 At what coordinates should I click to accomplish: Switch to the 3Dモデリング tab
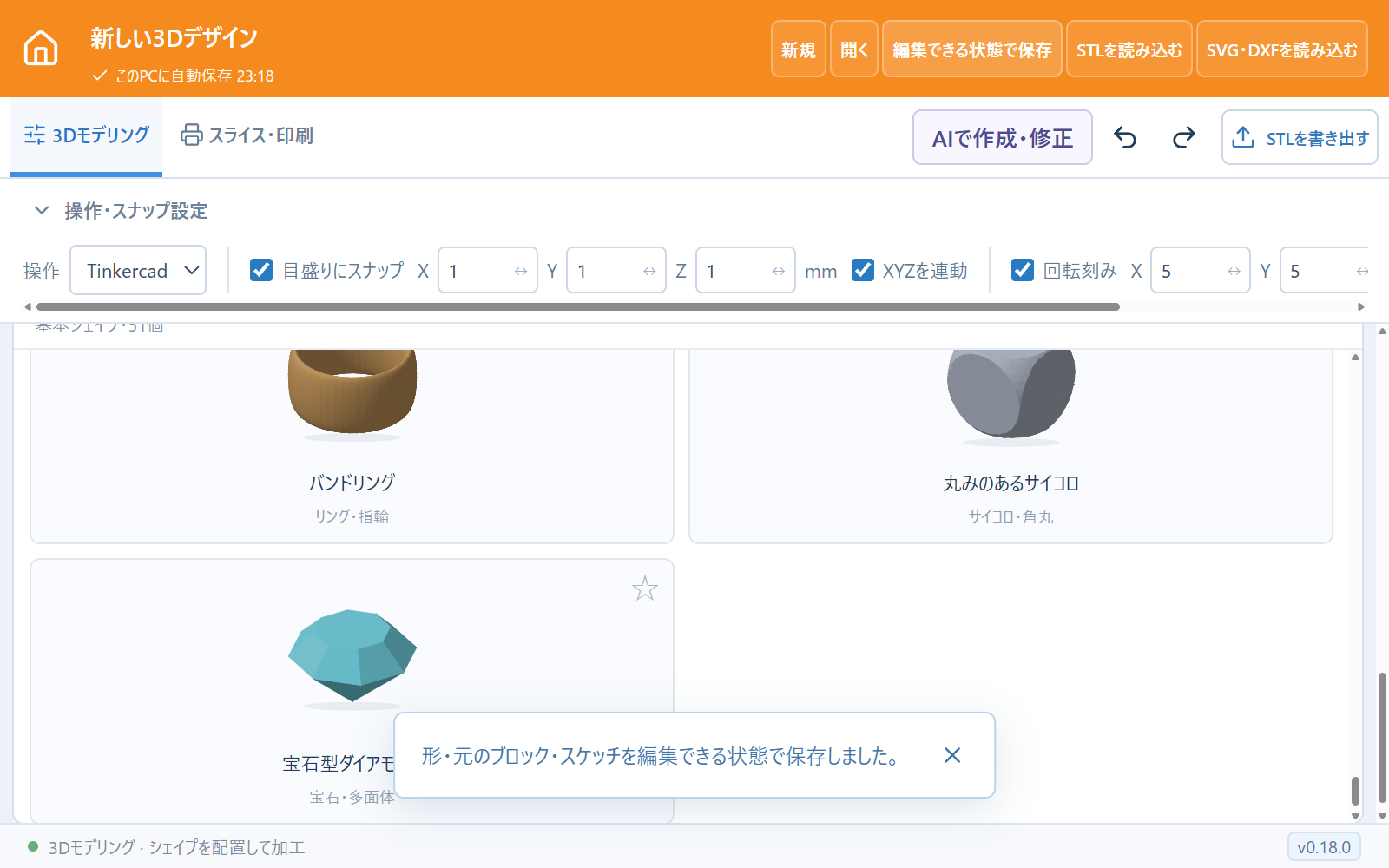click(87, 135)
